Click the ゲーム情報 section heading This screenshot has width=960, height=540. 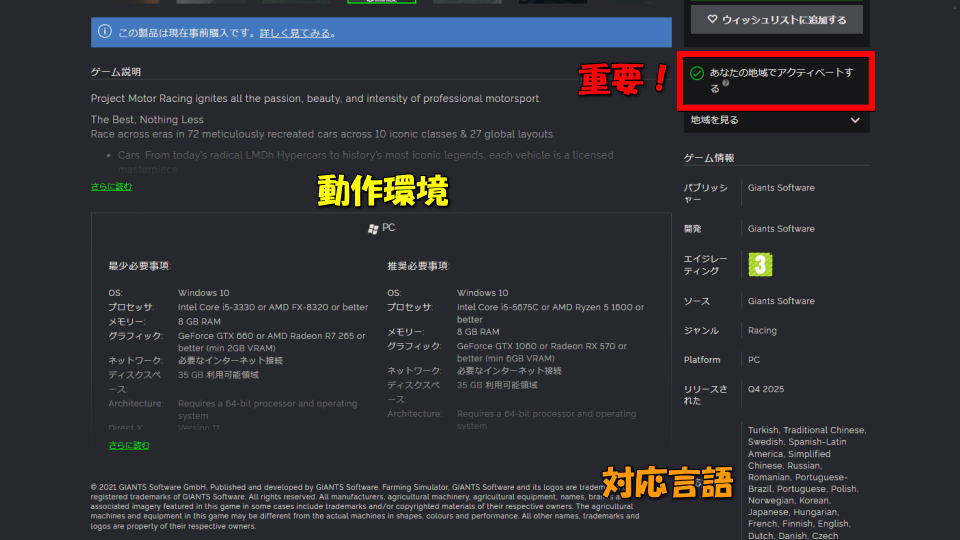click(708, 157)
